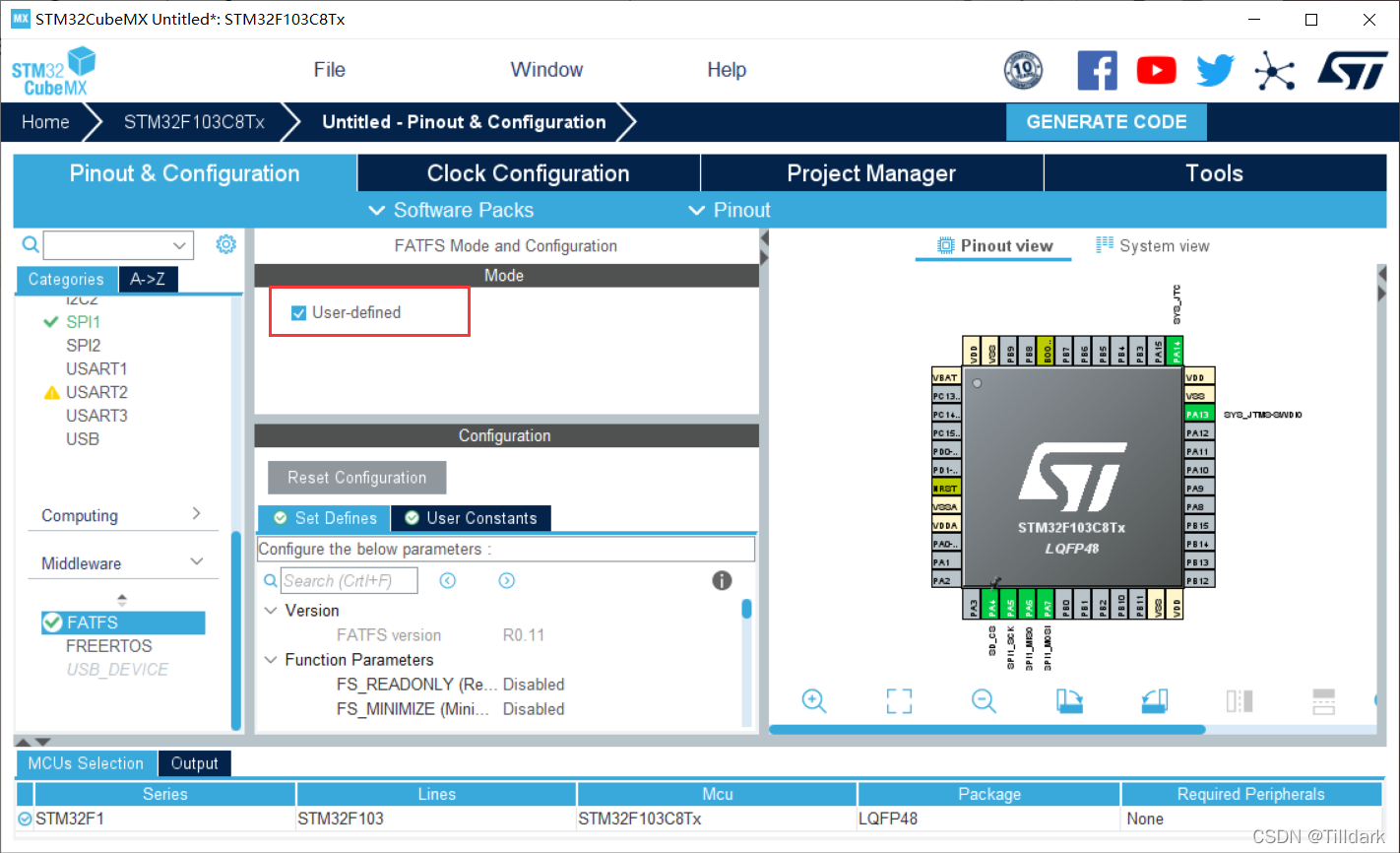Viewport: 1400px width, 853px height.
Task: Click the Pinout view chip icon
Action: point(946,245)
